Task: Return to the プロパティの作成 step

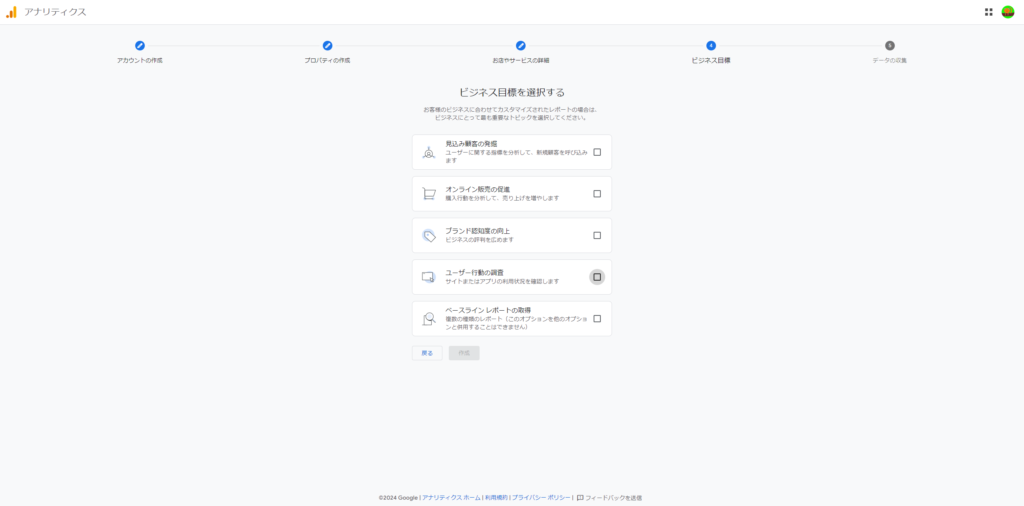Action: click(x=327, y=46)
